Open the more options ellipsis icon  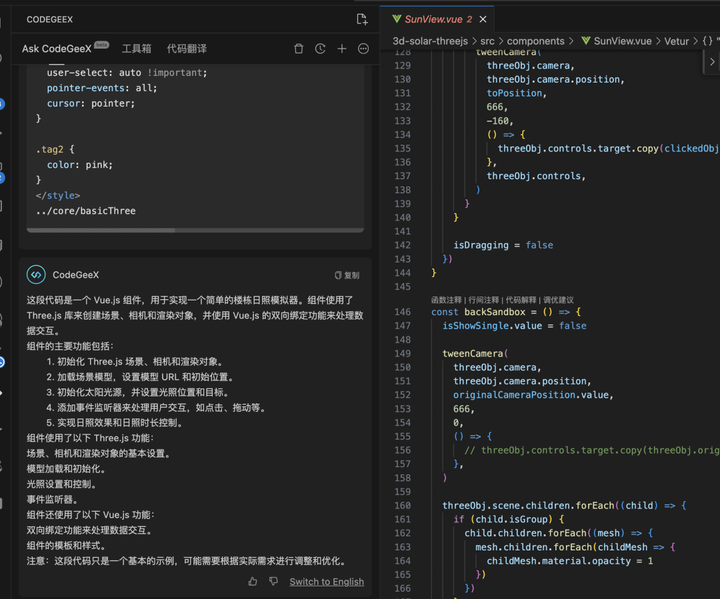pyautogui.click(x=363, y=49)
